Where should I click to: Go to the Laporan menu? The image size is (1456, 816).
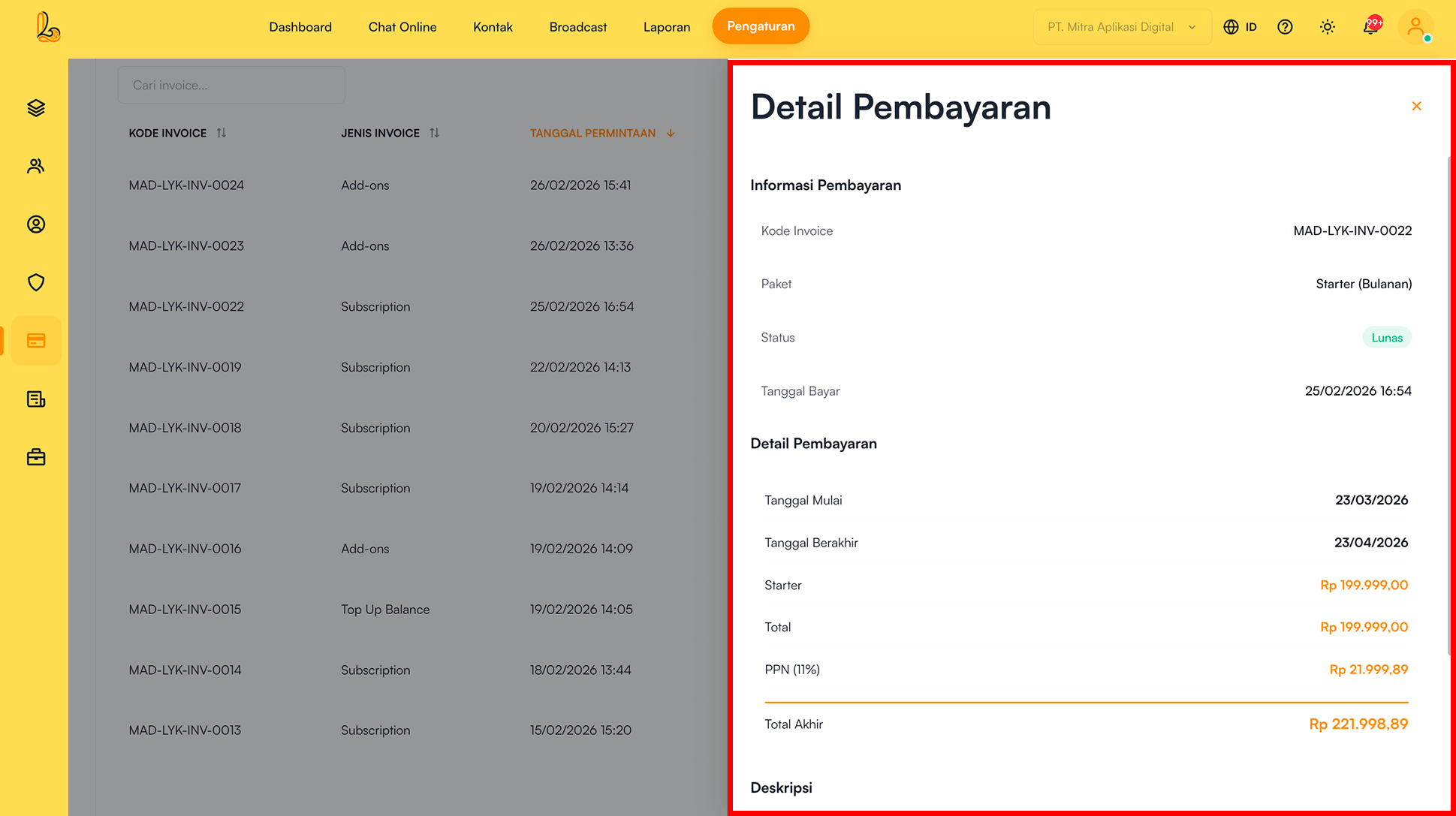(666, 27)
